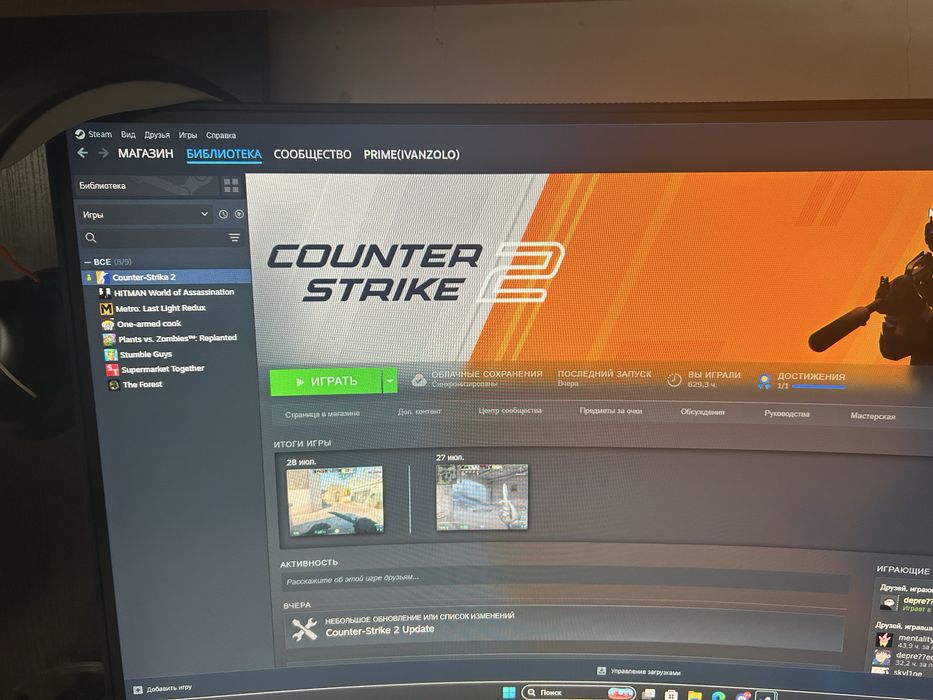Click the Steam logo icon in menu bar
The image size is (933, 700).
tap(80, 134)
